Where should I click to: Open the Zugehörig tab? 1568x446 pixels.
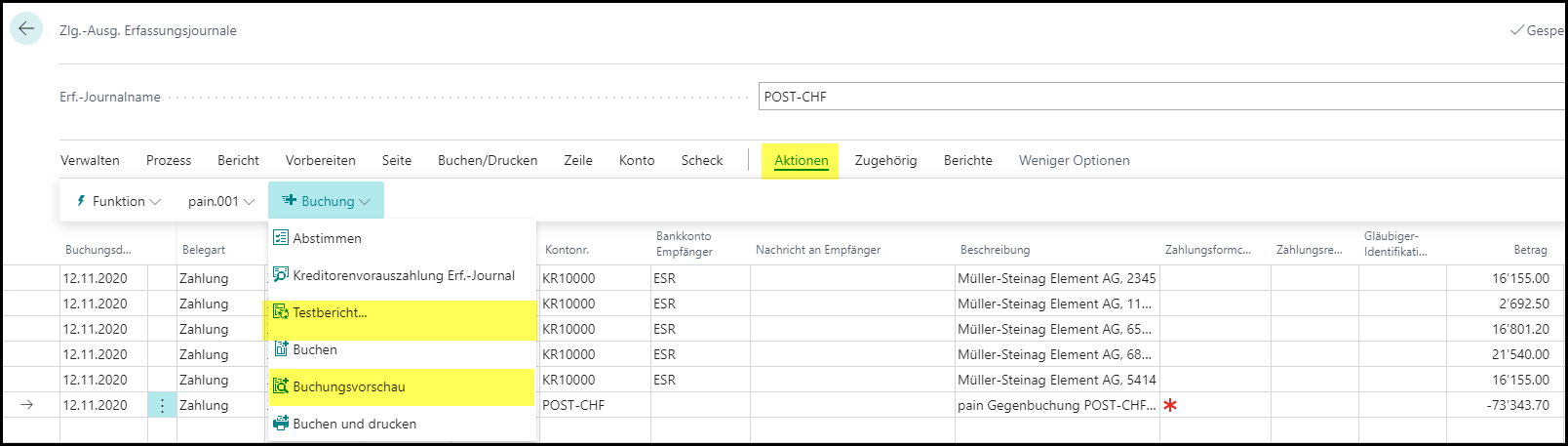885,161
